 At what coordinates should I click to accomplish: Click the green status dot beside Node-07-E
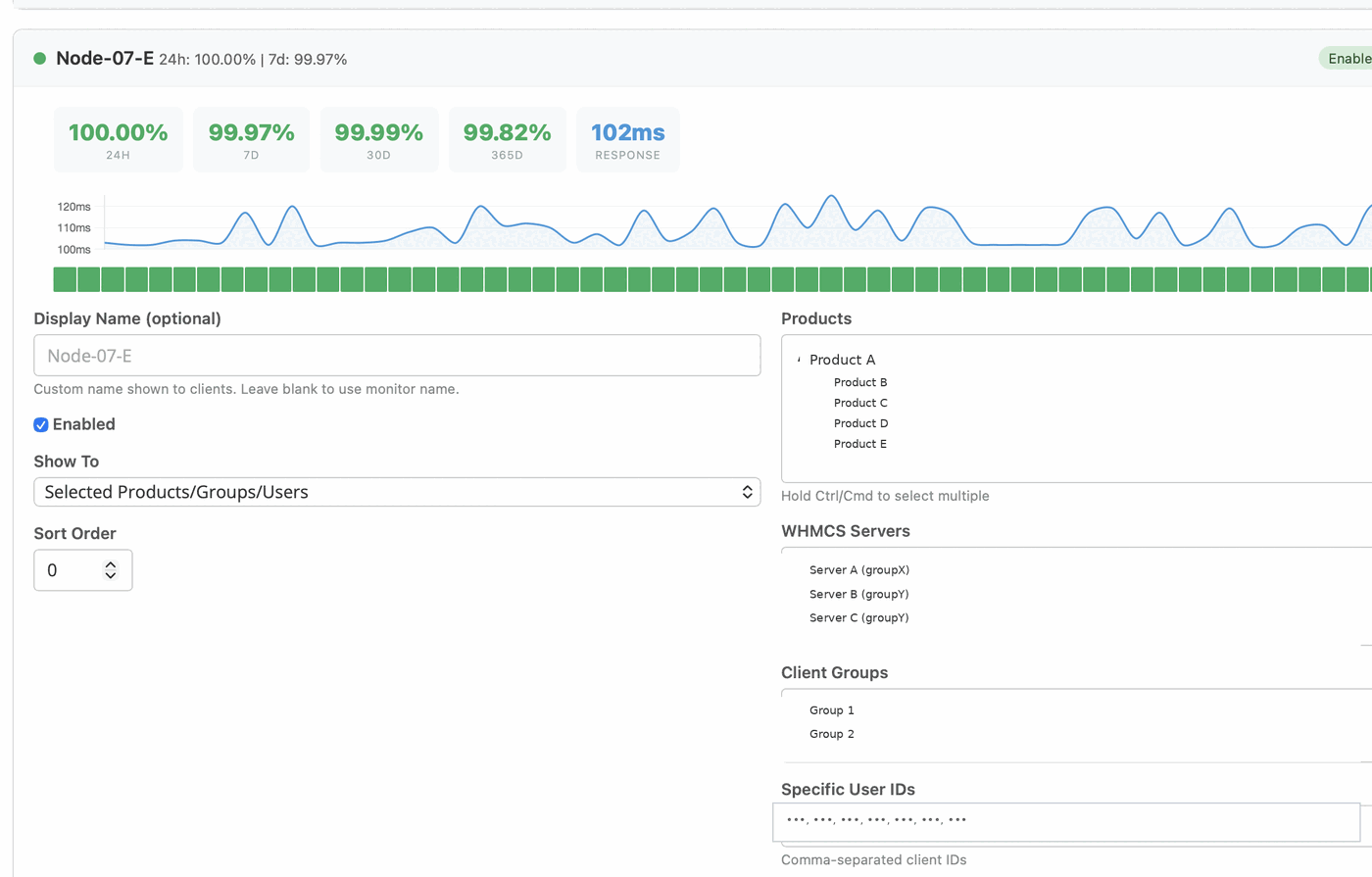point(40,59)
